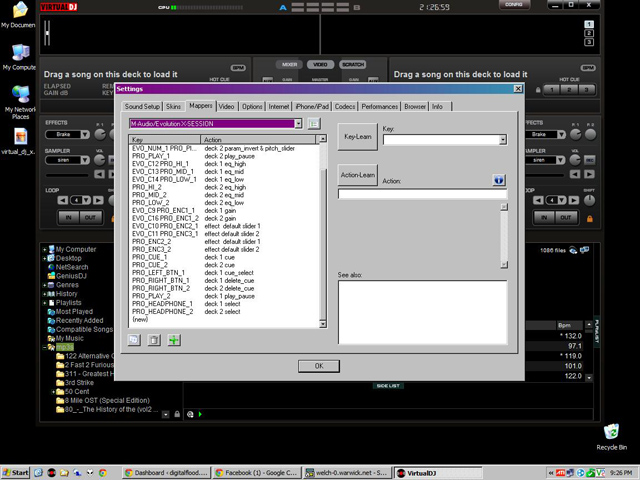The height and width of the screenshot is (480, 640).
Task: Click the left deck BPM button
Action: (238, 68)
